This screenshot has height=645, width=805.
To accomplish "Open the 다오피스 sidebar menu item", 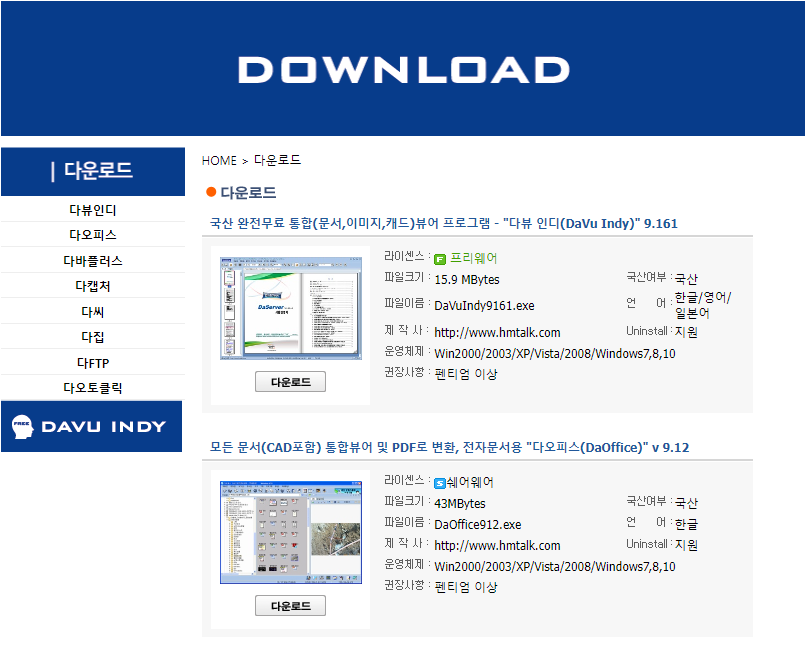I will pyautogui.click(x=92, y=235).
